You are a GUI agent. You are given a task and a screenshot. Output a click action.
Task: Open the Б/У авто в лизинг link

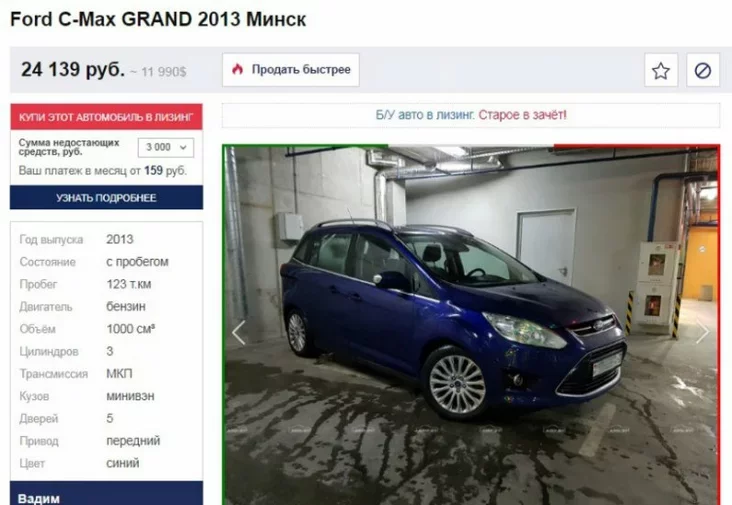(x=425, y=115)
